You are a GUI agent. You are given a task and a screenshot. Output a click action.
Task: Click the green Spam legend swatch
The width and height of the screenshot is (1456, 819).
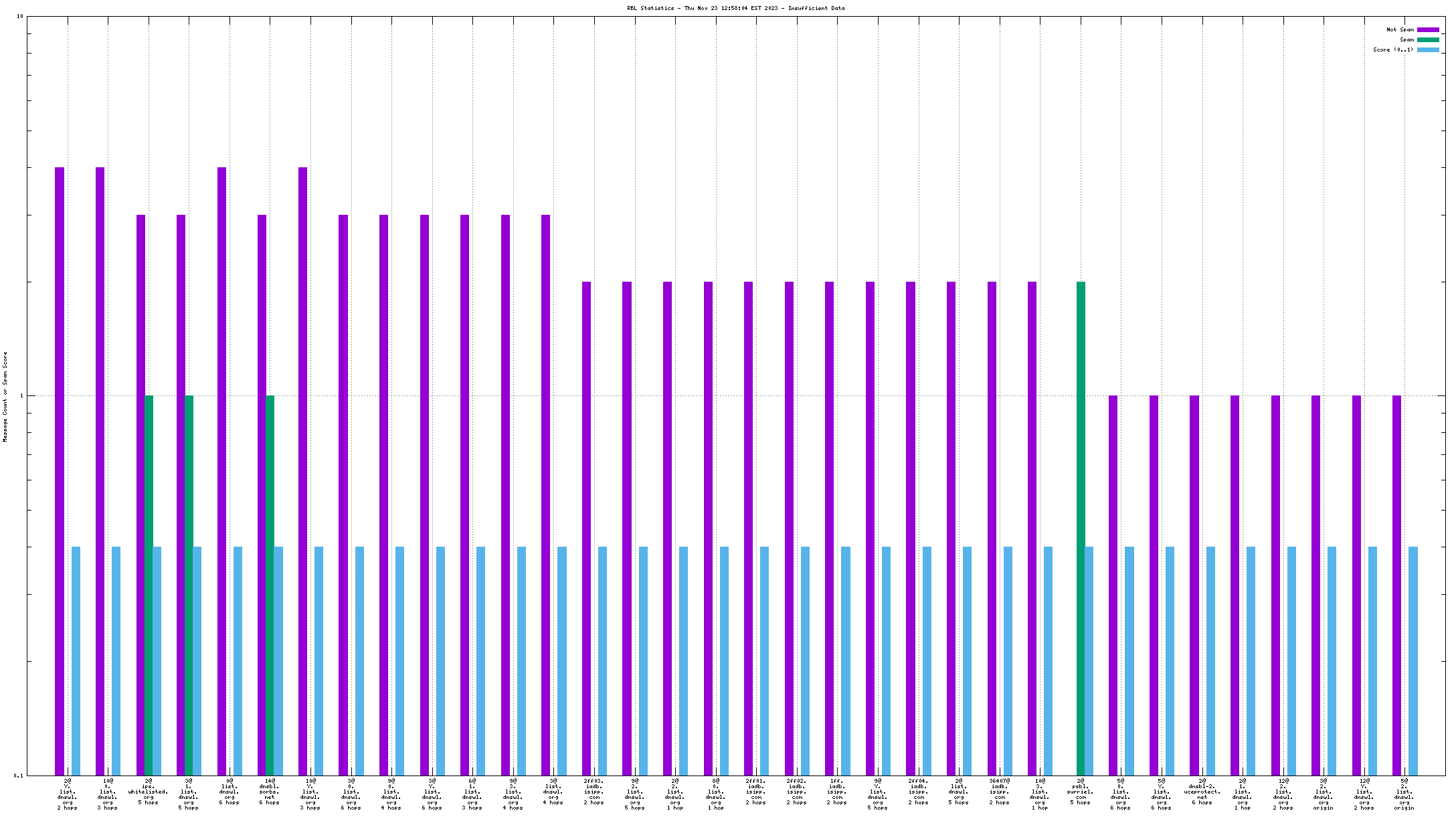coord(1428,39)
